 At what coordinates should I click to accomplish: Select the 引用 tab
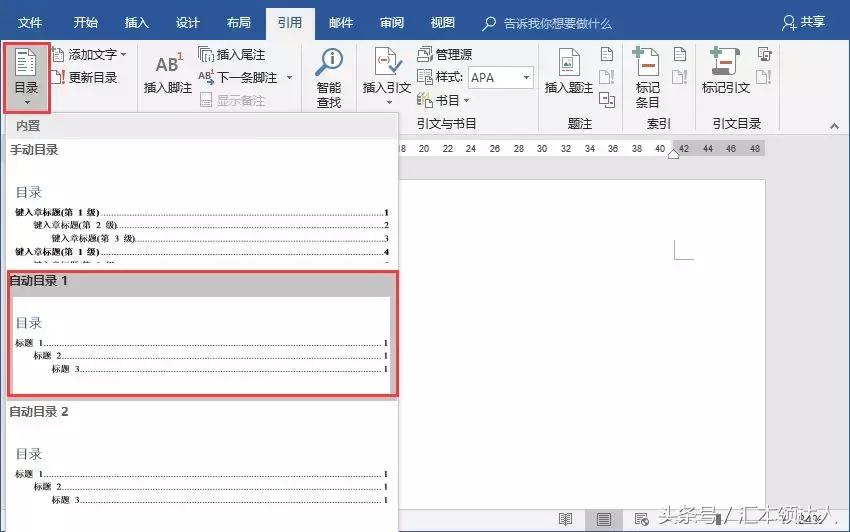(290, 23)
